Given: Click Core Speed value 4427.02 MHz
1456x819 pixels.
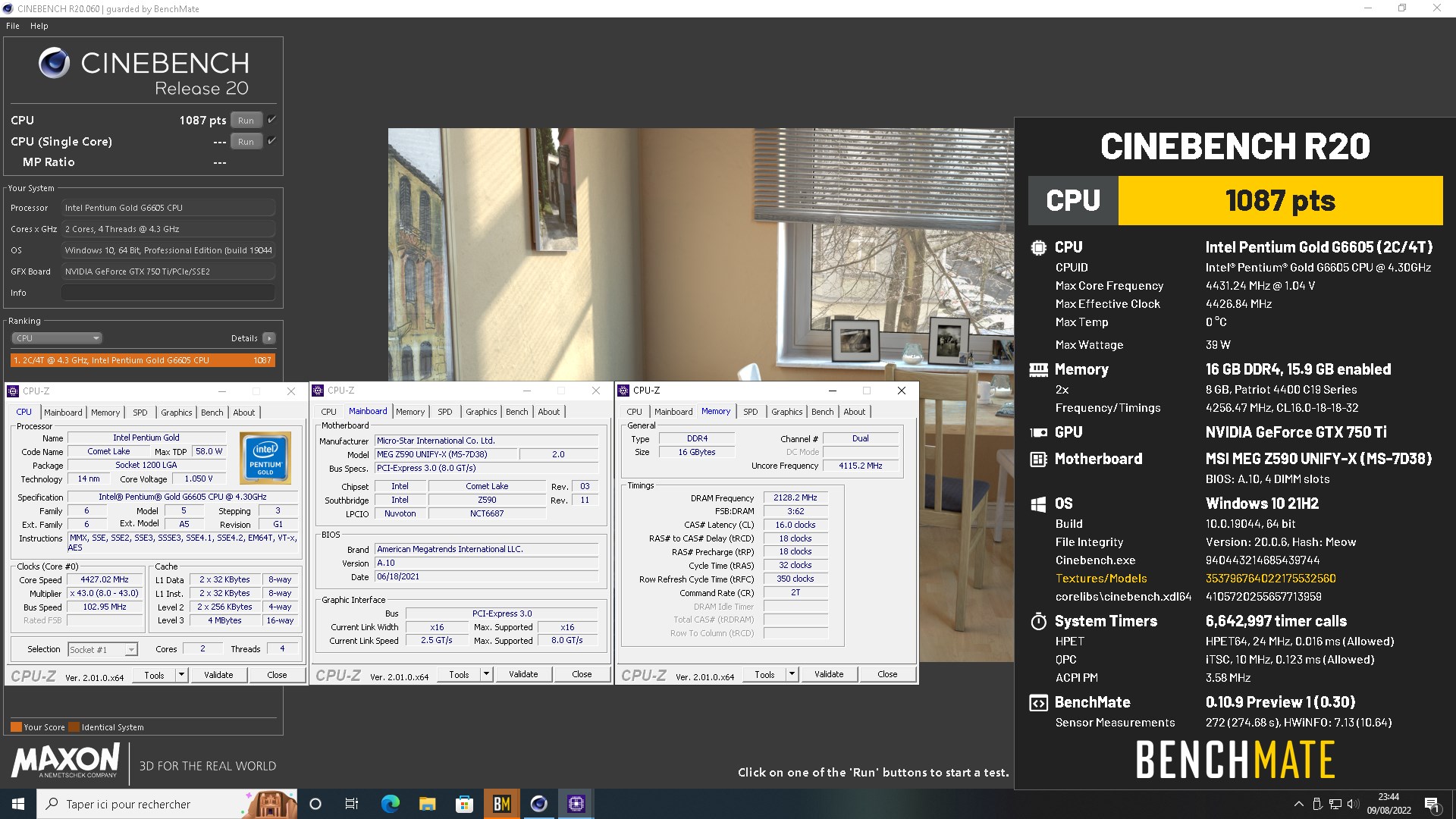Looking at the screenshot, I should point(105,579).
